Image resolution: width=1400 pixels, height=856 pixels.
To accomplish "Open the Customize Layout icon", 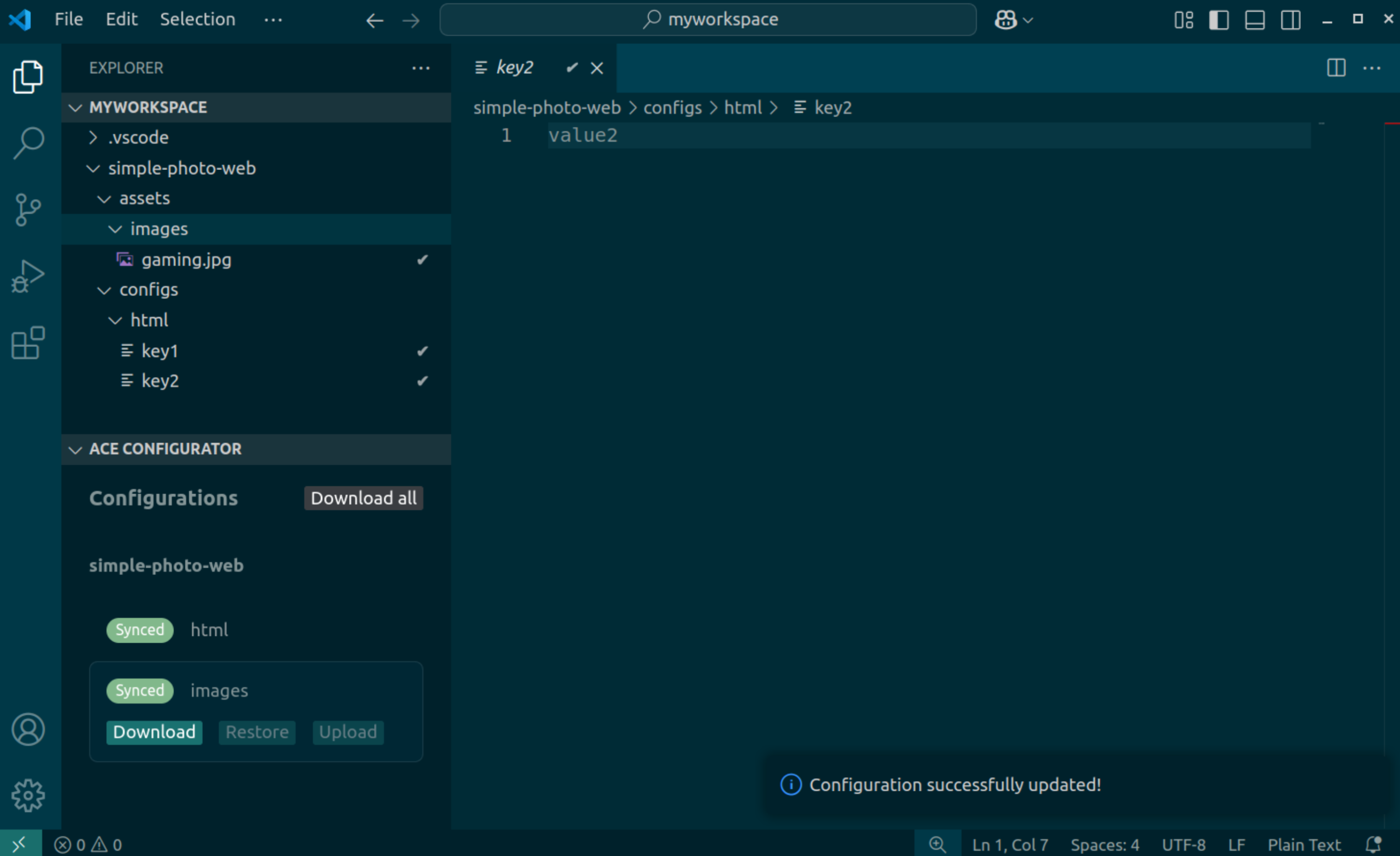I will click(1183, 20).
